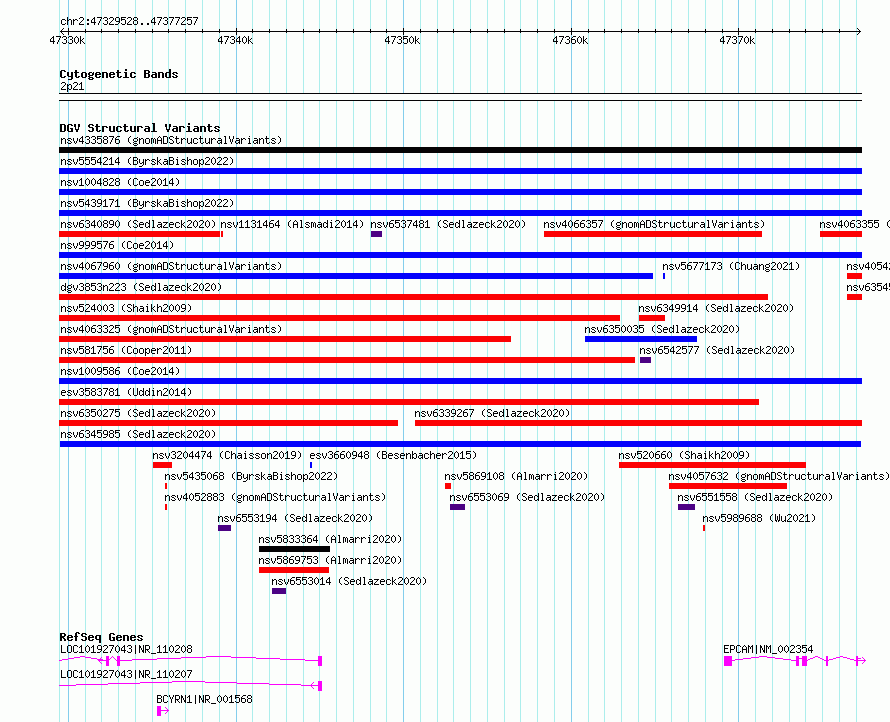Open nsv6553014 (Sedlazeck2020) label
This screenshot has height=722, width=890.
[349, 581]
